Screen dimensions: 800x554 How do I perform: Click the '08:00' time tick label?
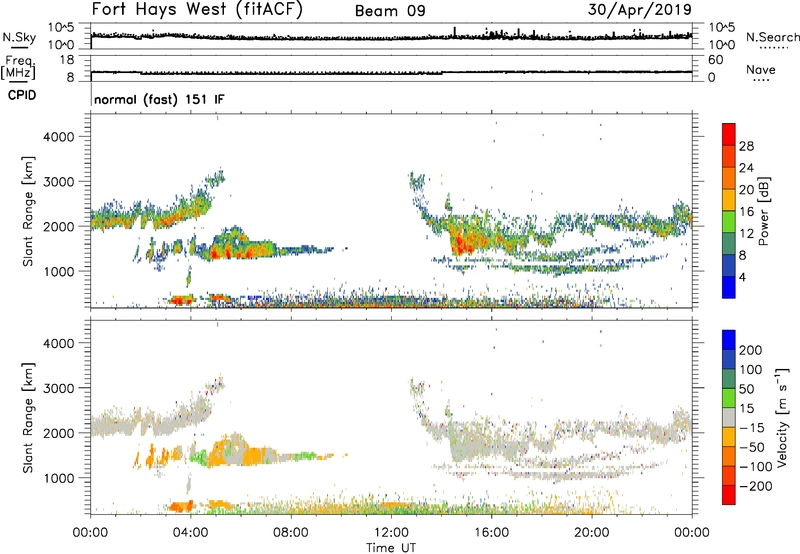coord(291,533)
